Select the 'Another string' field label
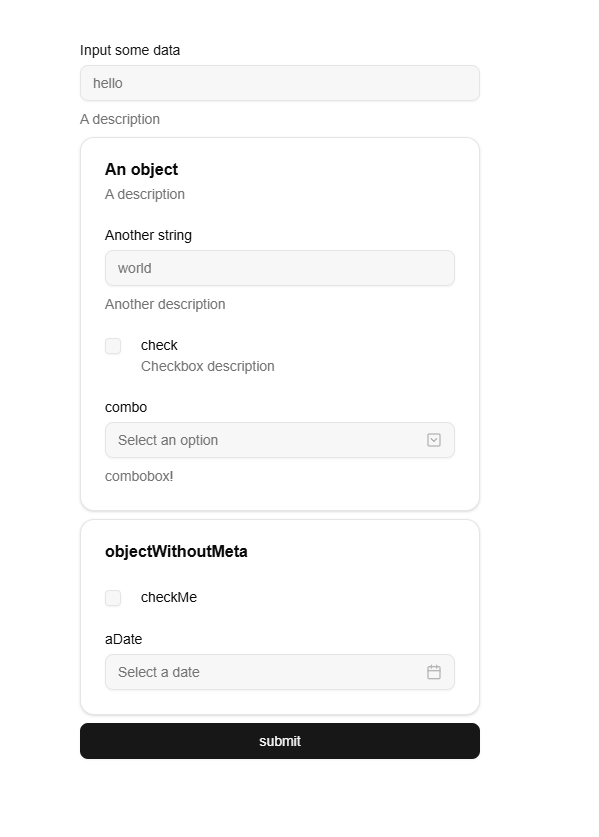This screenshot has width=599, height=837. click(x=148, y=235)
